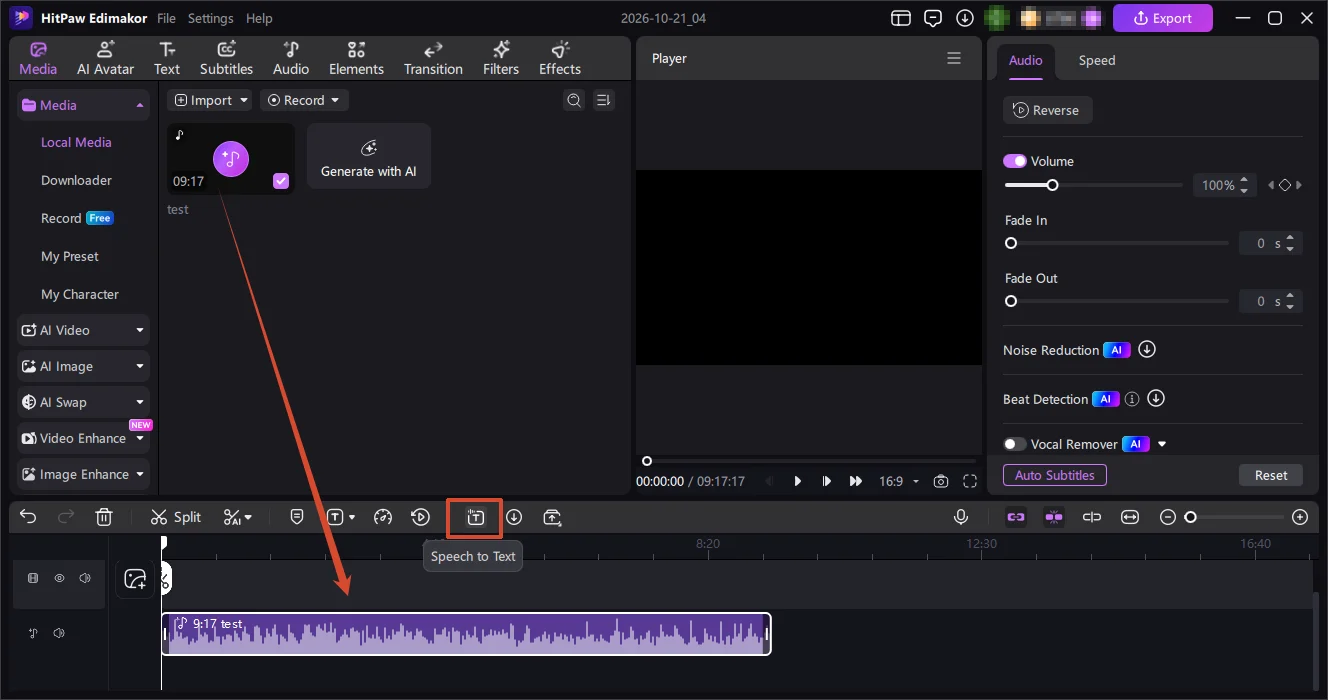The height and width of the screenshot is (700, 1328).
Task: Open the speed gauge tool in timeline toolbar
Action: point(383,517)
